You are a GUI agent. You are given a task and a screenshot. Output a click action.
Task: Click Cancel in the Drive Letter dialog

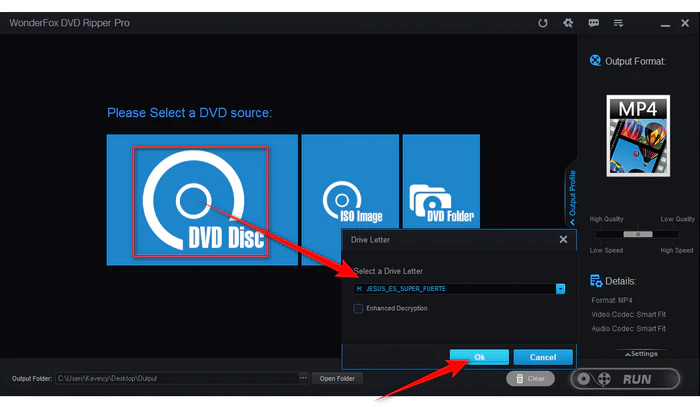(543, 357)
